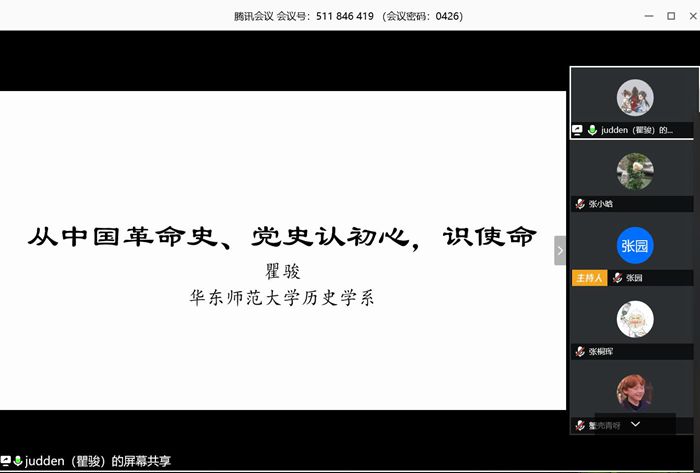Image resolution: width=700 pixels, height=473 pixels.
Task: Click the green mic icon in the bottom-left status bar
Action: [x=18, y=461]
